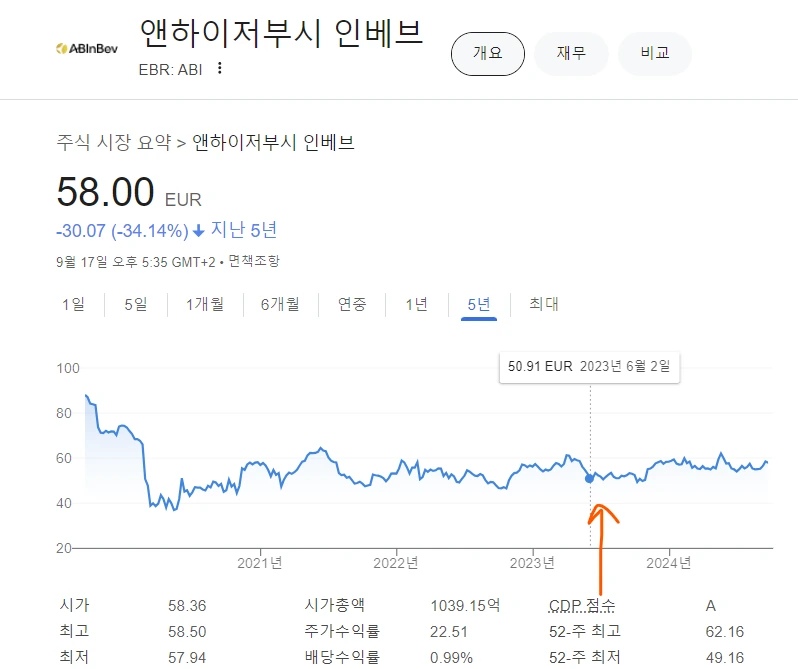Click the 2021년 axis label
Image resolution: width=798 pixels, height=669 pixels.
pos(260,563)
